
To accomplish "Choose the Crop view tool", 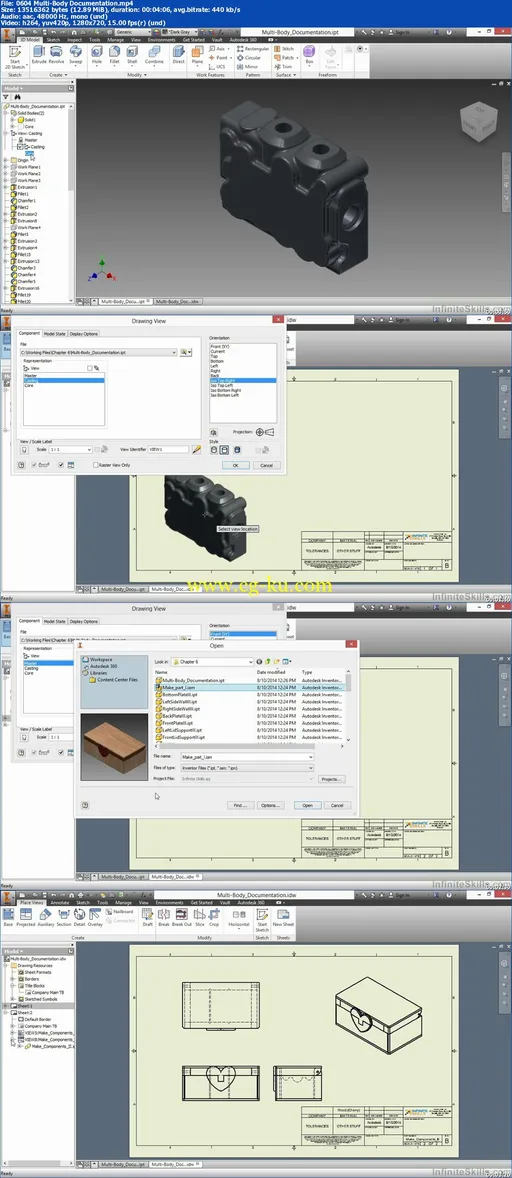I will (214, 918).
